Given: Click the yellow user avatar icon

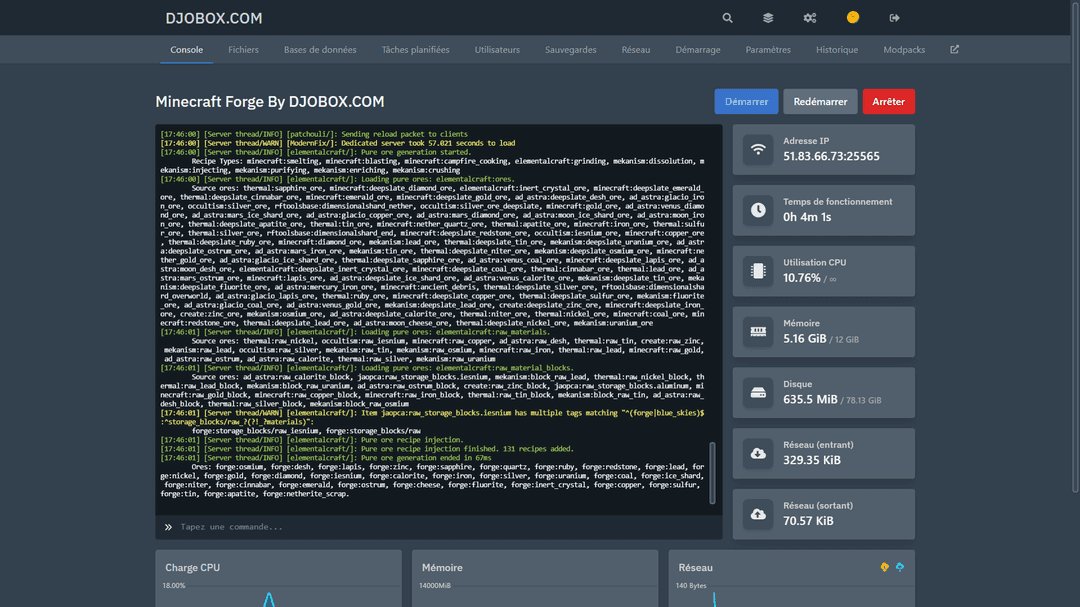Looking at the screenshot, I should (853, 17).
